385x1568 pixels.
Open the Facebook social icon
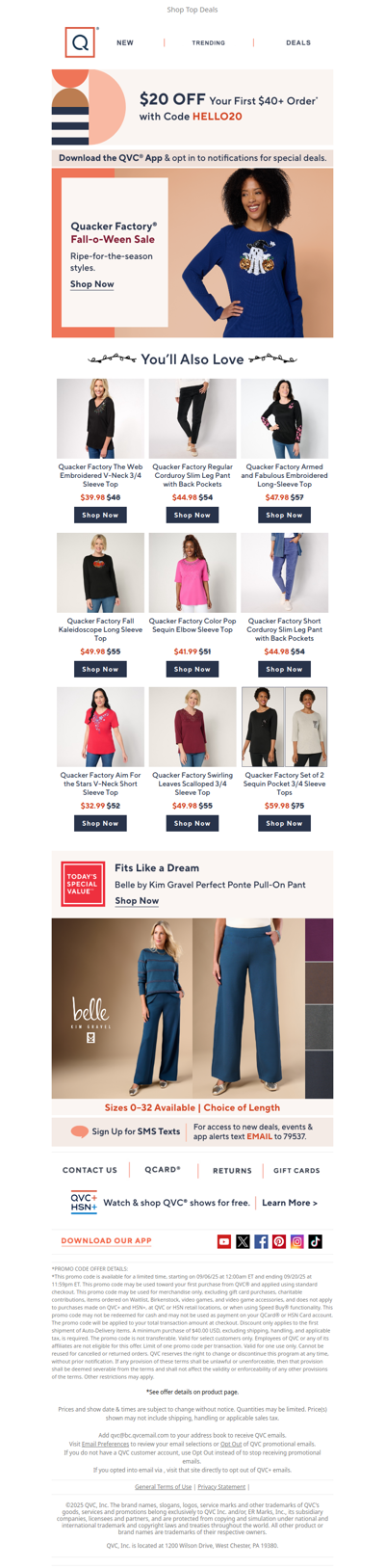261,1241
